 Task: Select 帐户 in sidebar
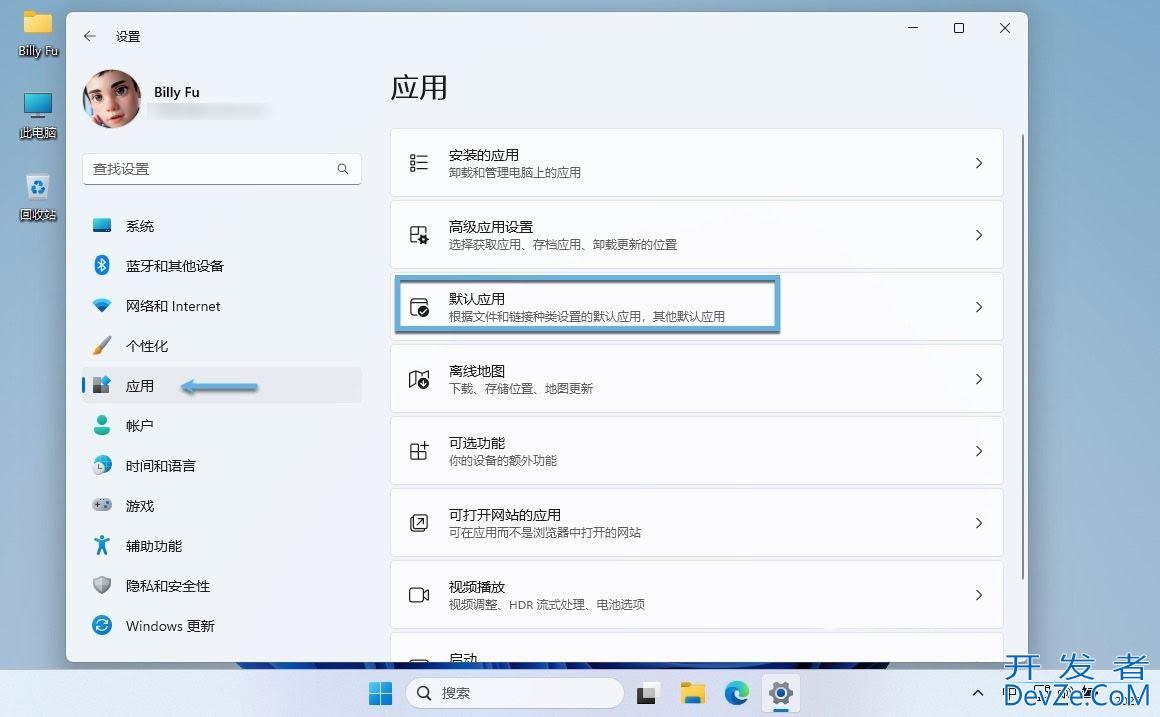222,425
